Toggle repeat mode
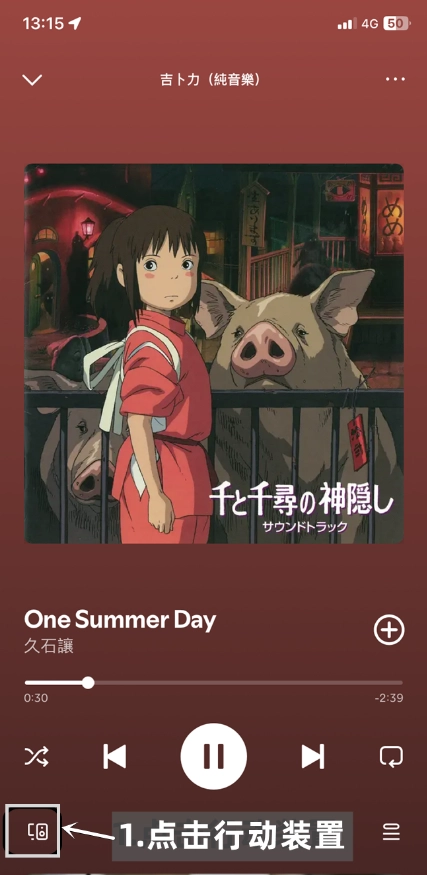Viewport: 427px width, 875px height. click(391, 757)
